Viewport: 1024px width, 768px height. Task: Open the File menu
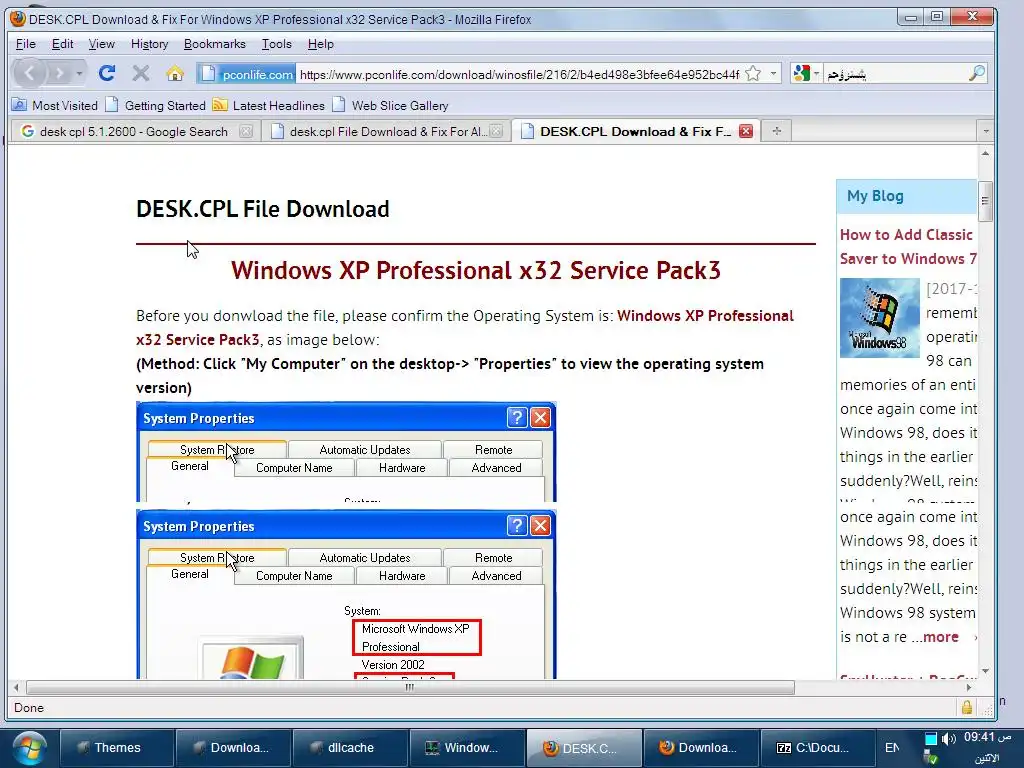(x=25, y=44)
